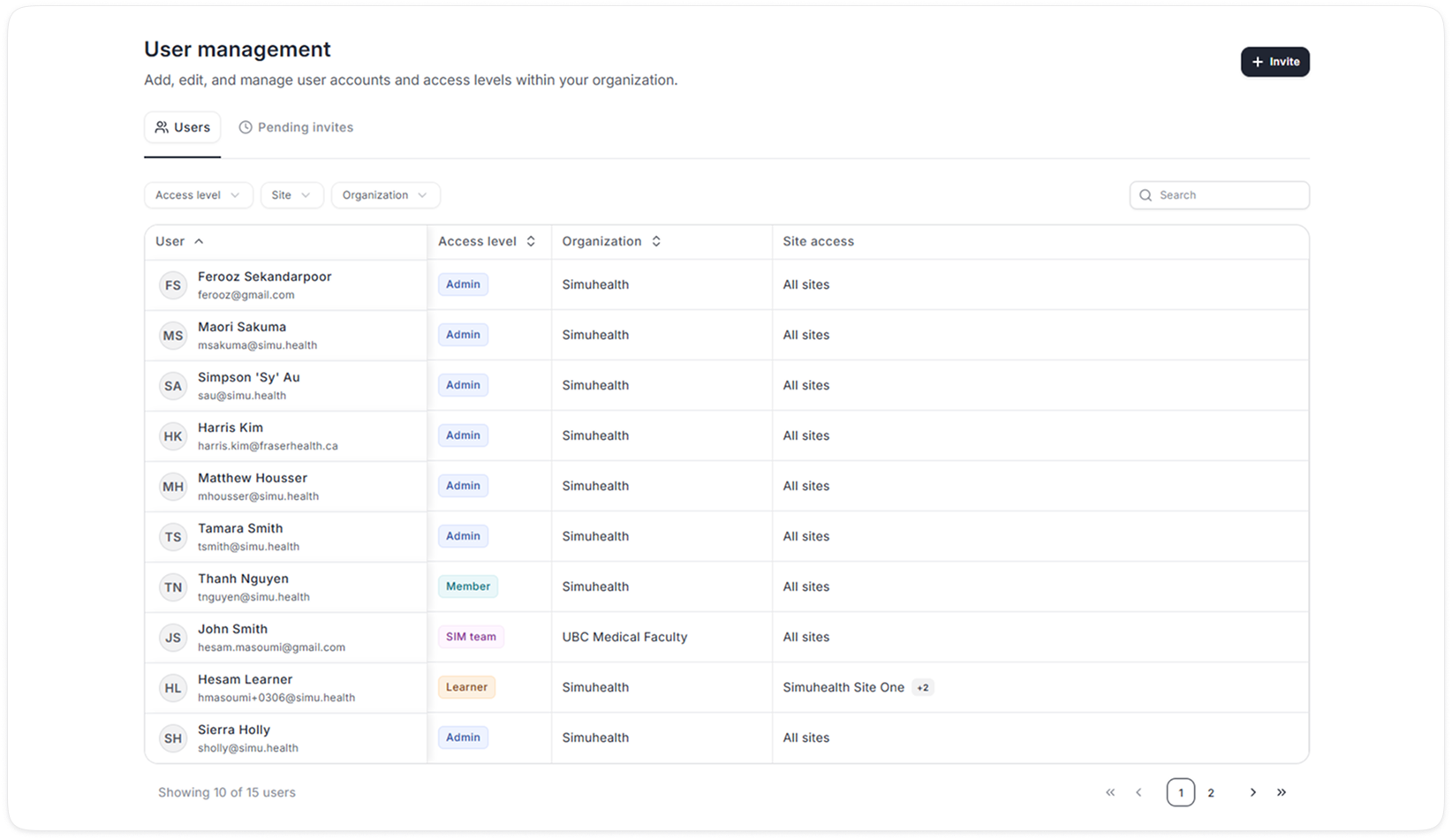Image resolution: width=1452 pixels, height=840 pixels.
Task: Click the Search input field
Action: 1219,195
